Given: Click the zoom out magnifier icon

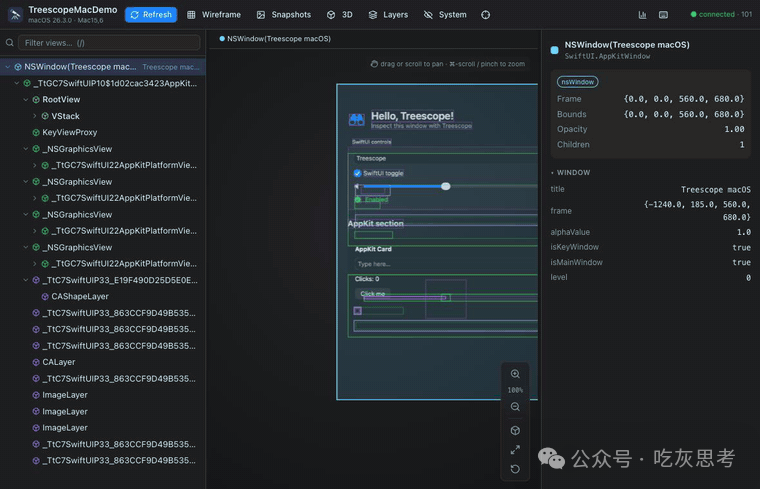Looking at the screenshot, I should click(x=515, y=407).
